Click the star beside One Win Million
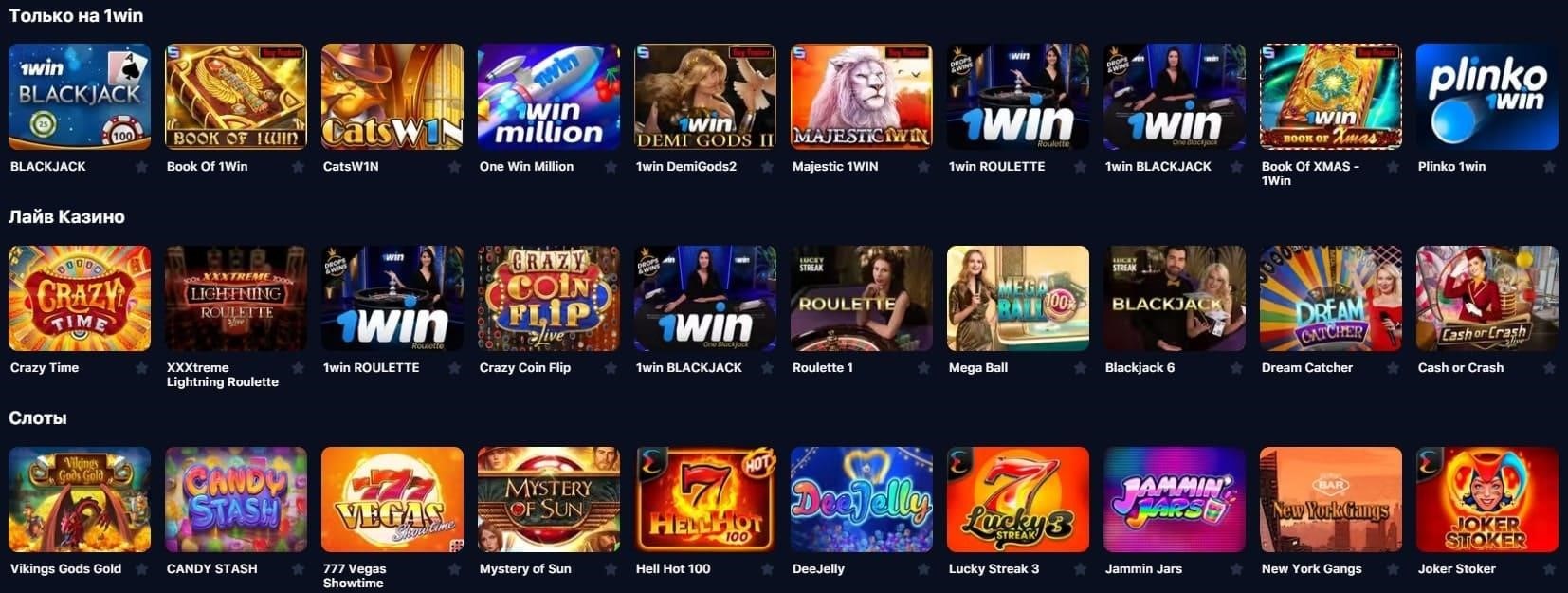 [x=611, y=167]
